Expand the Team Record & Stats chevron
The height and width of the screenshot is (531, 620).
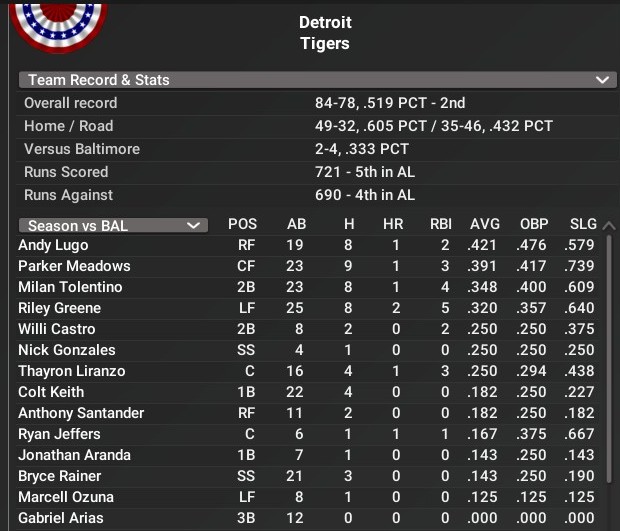click(x=602, y=80)
